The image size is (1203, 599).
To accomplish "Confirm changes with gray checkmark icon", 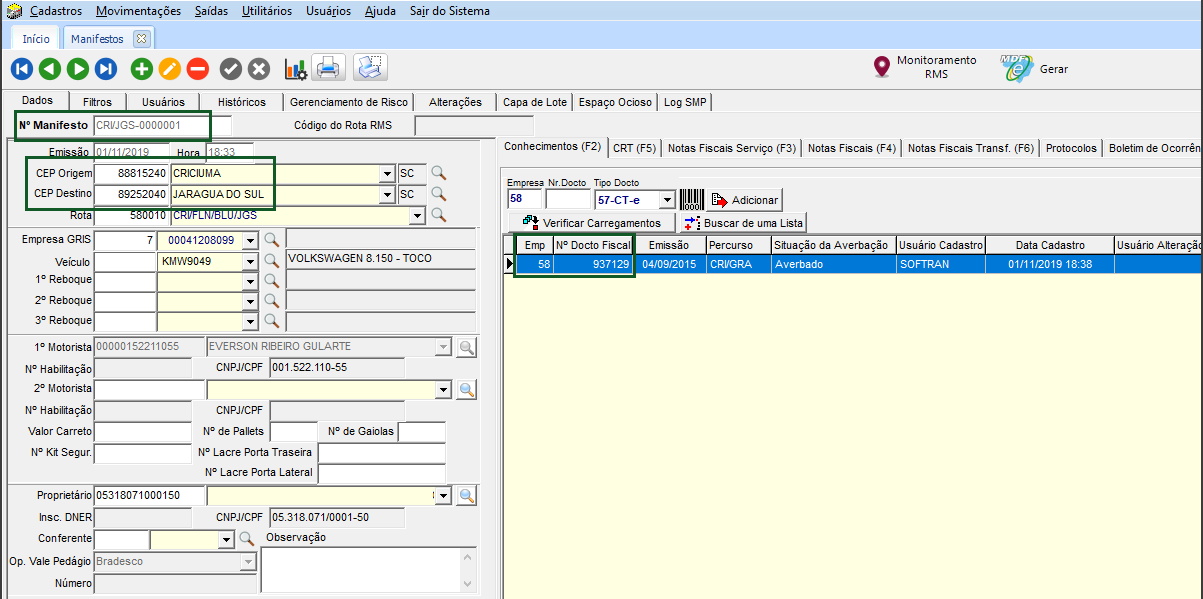I will pos(231,69).
